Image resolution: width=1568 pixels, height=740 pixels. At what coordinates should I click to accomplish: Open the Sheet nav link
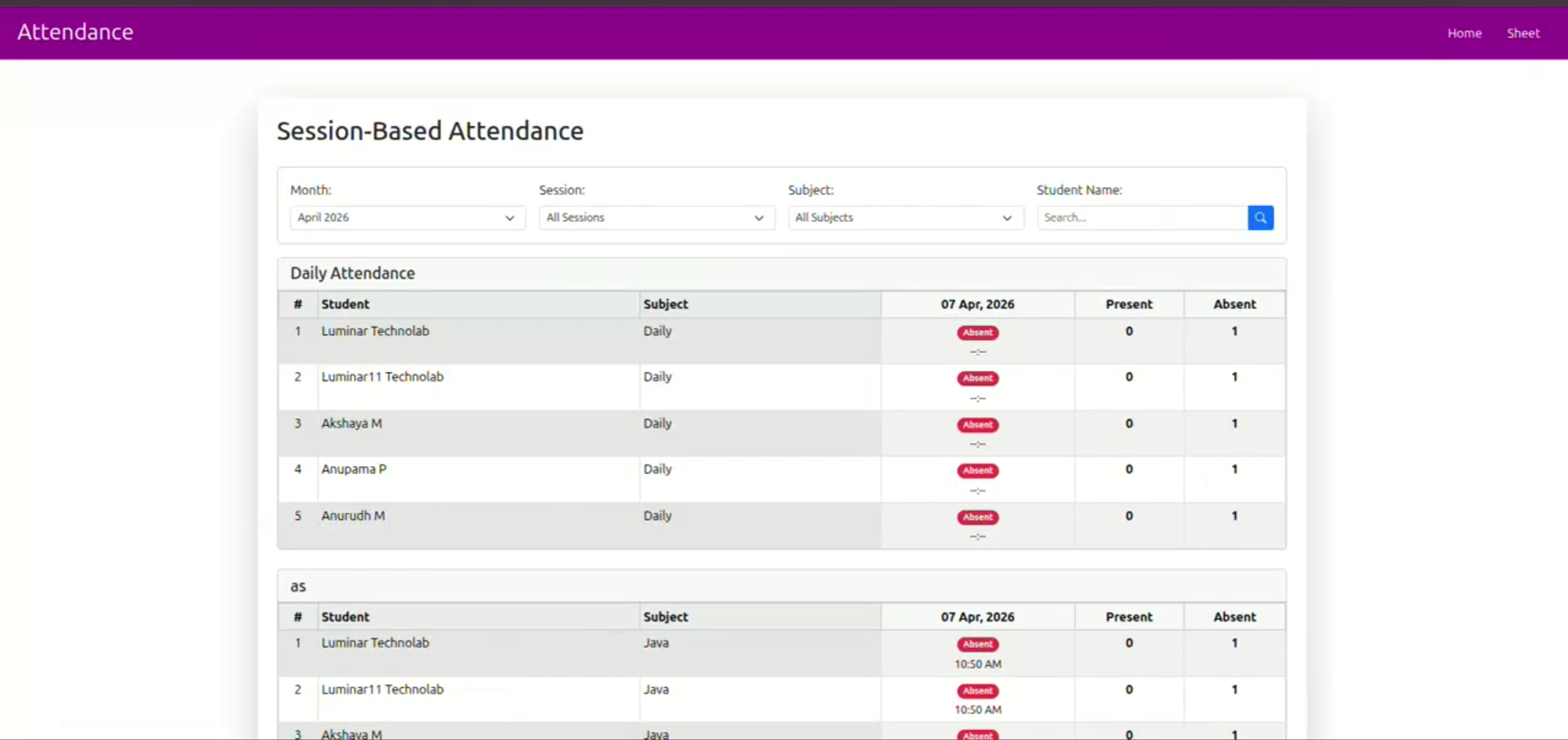pos(1523,33)
